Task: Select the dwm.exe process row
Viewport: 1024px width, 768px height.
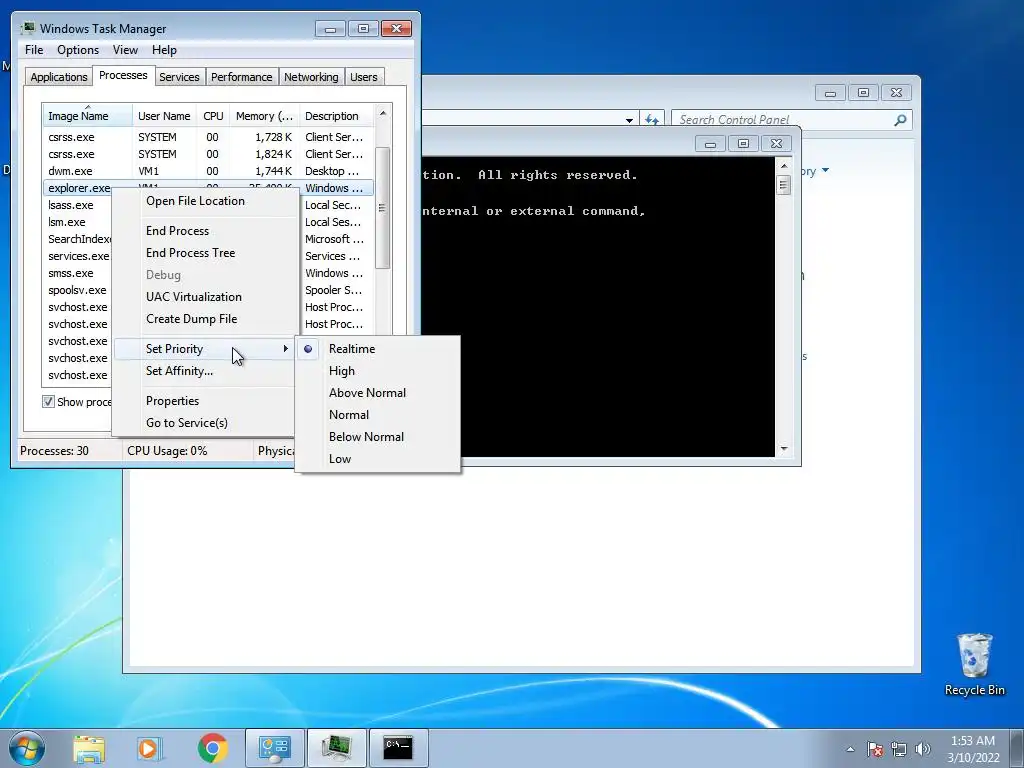Action: click(x=208, y=171)
